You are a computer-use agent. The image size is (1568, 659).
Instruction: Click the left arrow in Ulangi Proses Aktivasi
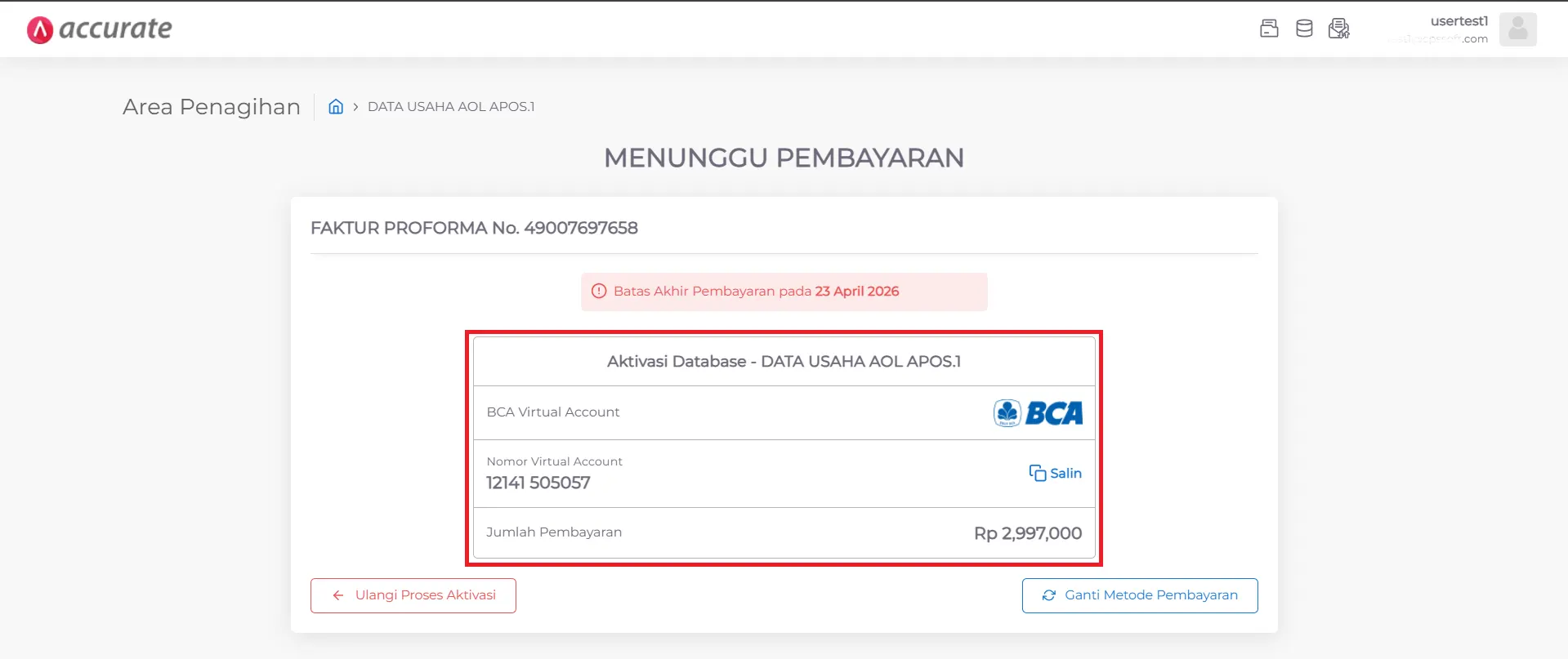tap(338, 595)
